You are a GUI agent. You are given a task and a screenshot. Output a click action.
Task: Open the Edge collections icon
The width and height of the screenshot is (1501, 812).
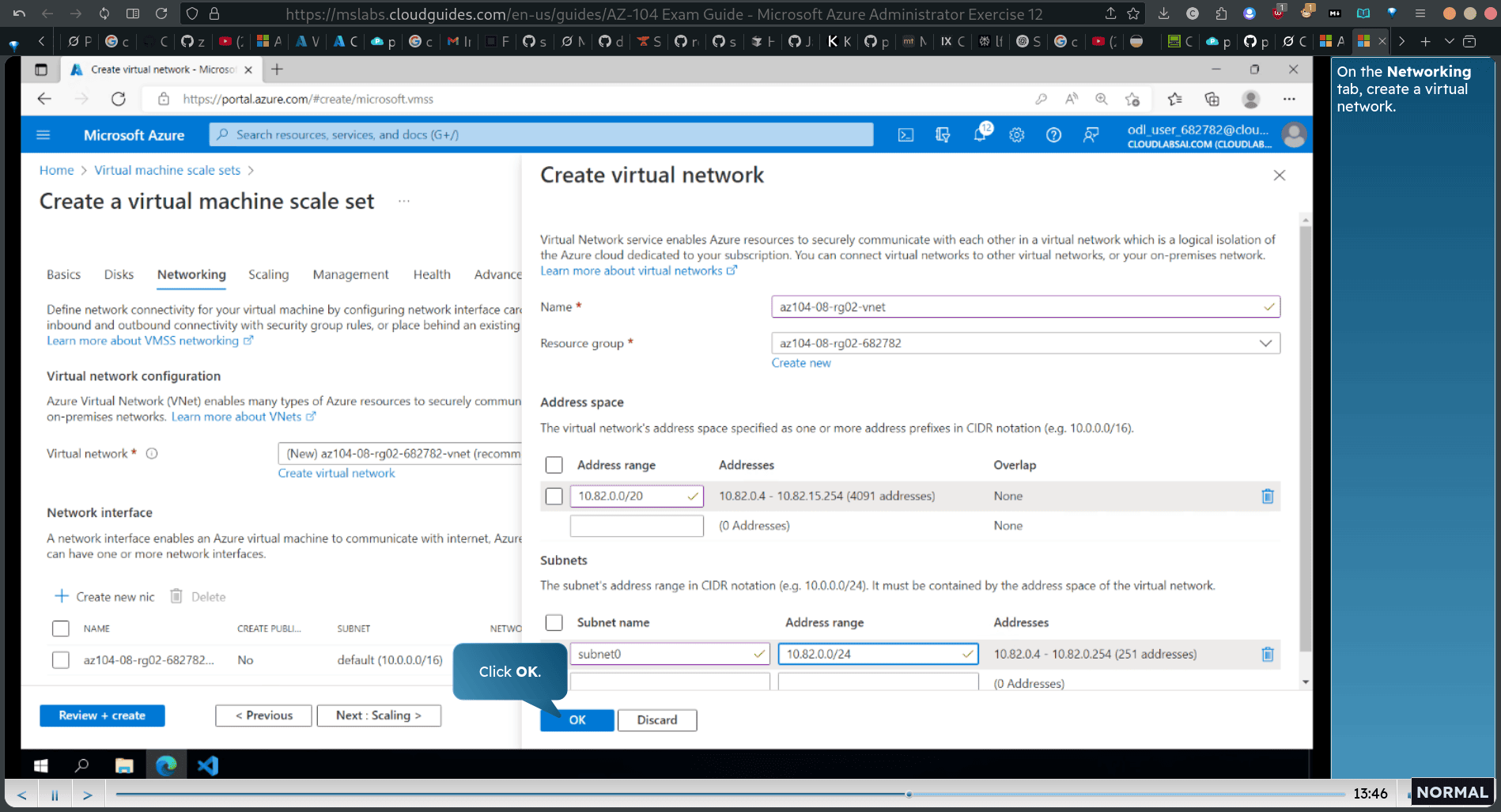[1212, 99]
